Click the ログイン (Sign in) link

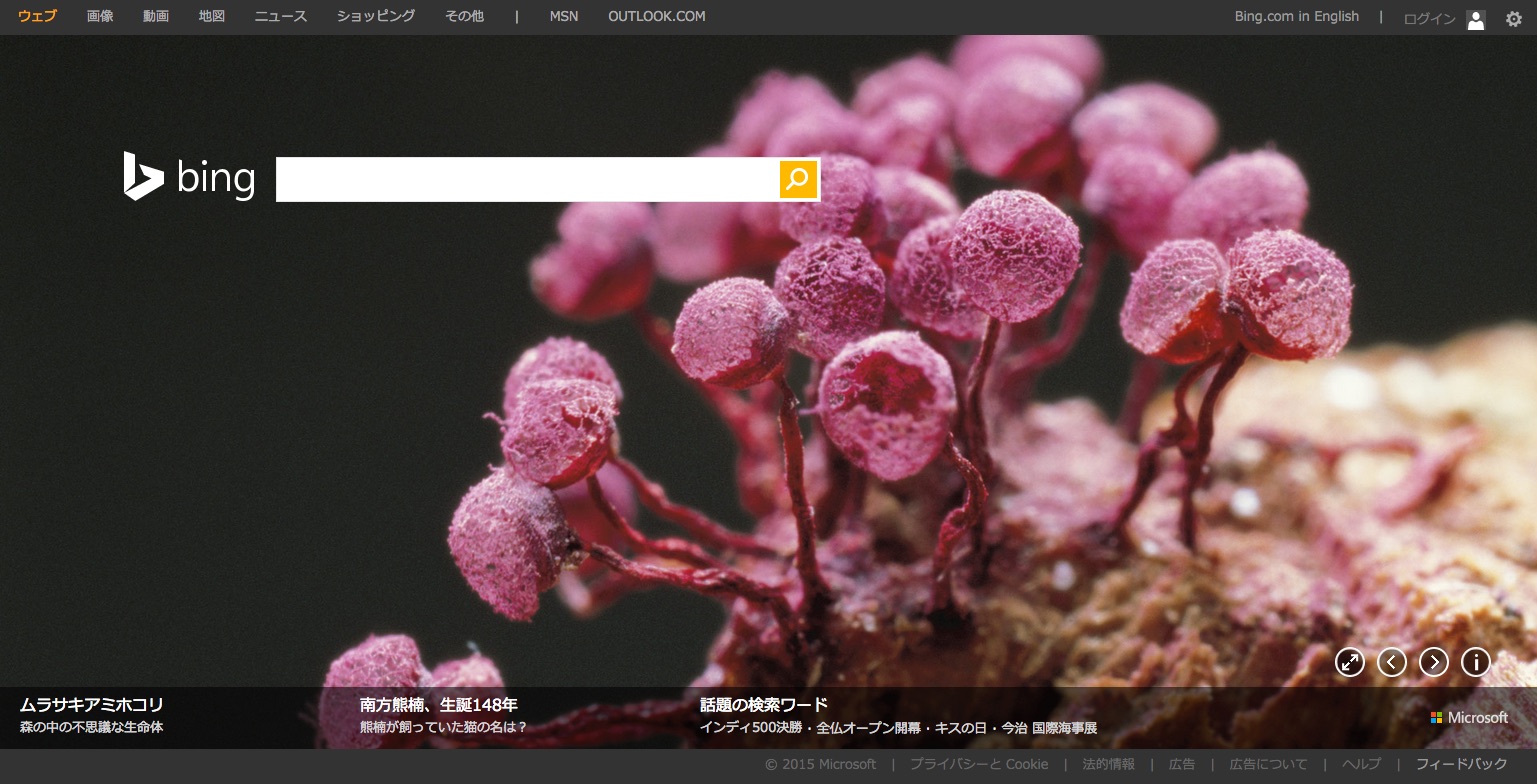[x=1429, y=19]
